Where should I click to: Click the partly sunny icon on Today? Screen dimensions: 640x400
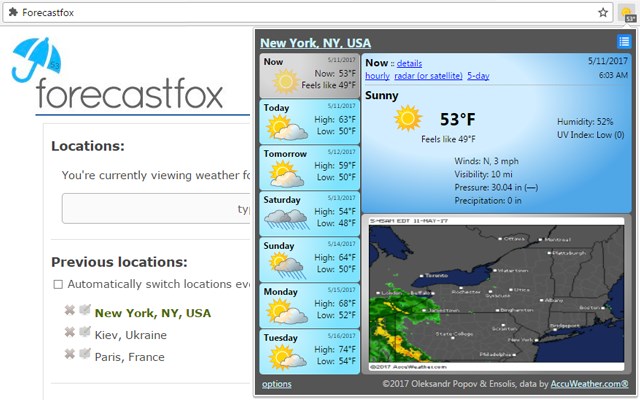point(287,127)
